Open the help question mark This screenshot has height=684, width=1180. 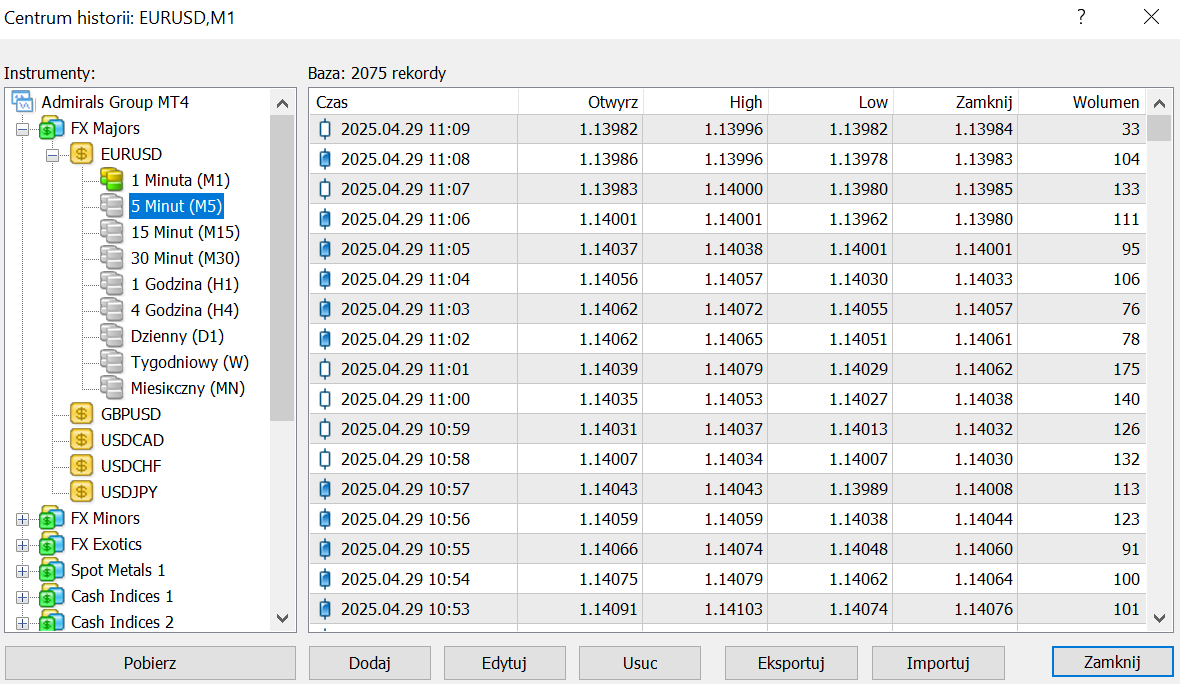[x=1081, y=17]
